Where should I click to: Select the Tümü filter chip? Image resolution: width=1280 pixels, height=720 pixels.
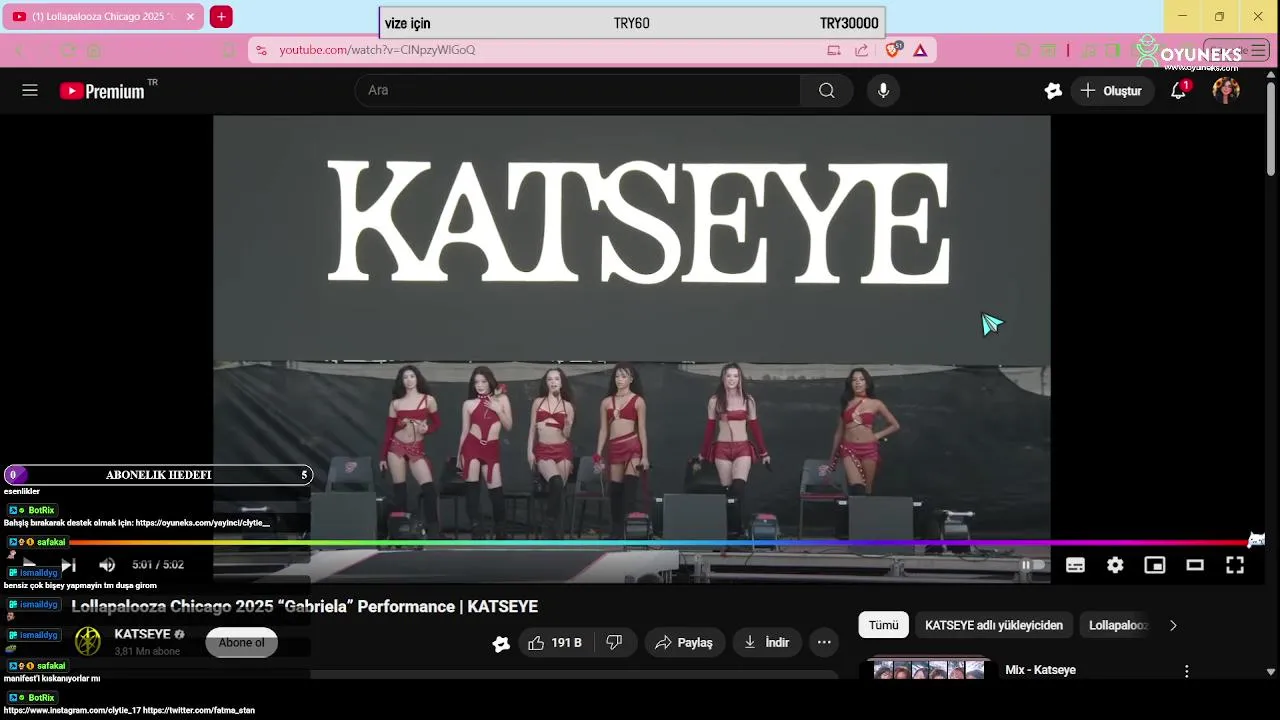[883, 625]
